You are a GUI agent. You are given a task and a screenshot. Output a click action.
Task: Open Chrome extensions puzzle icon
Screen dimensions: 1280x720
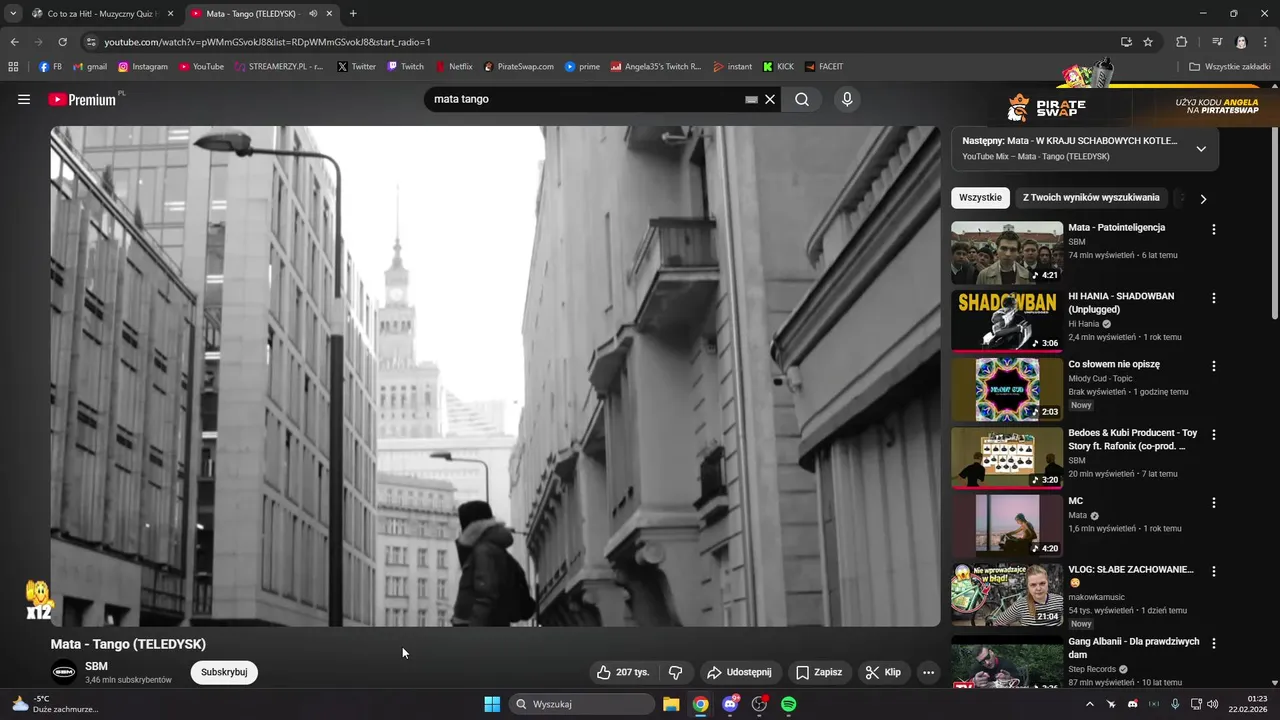tap(1181, 42)
